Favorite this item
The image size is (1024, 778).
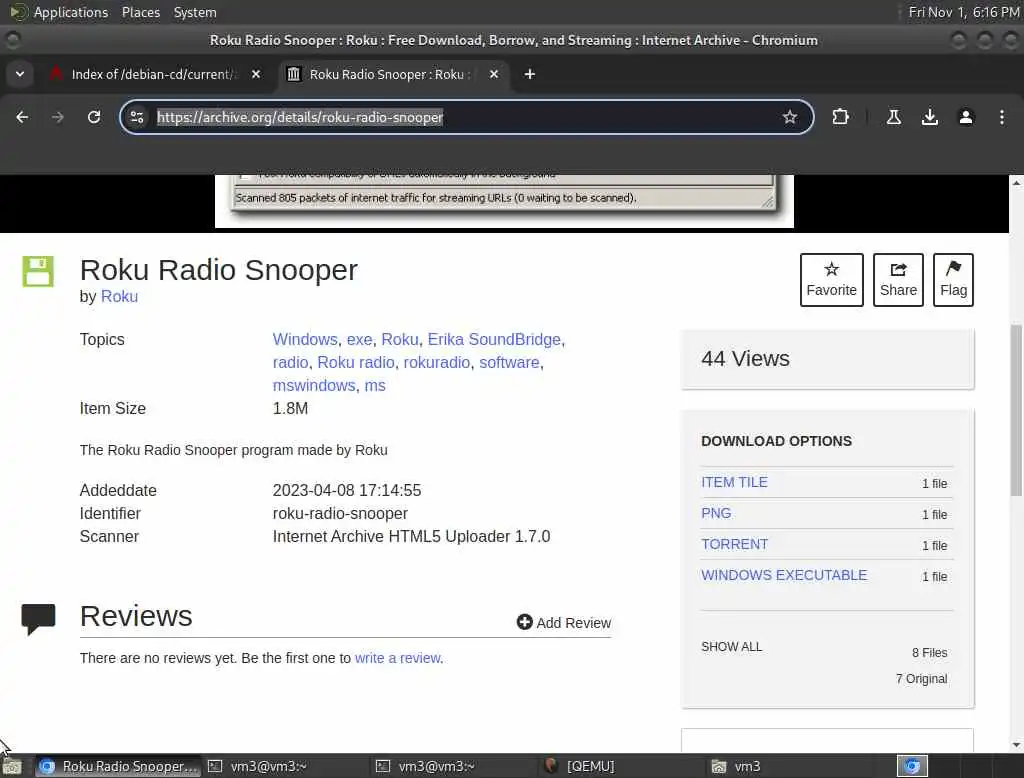tap(831, 280)
